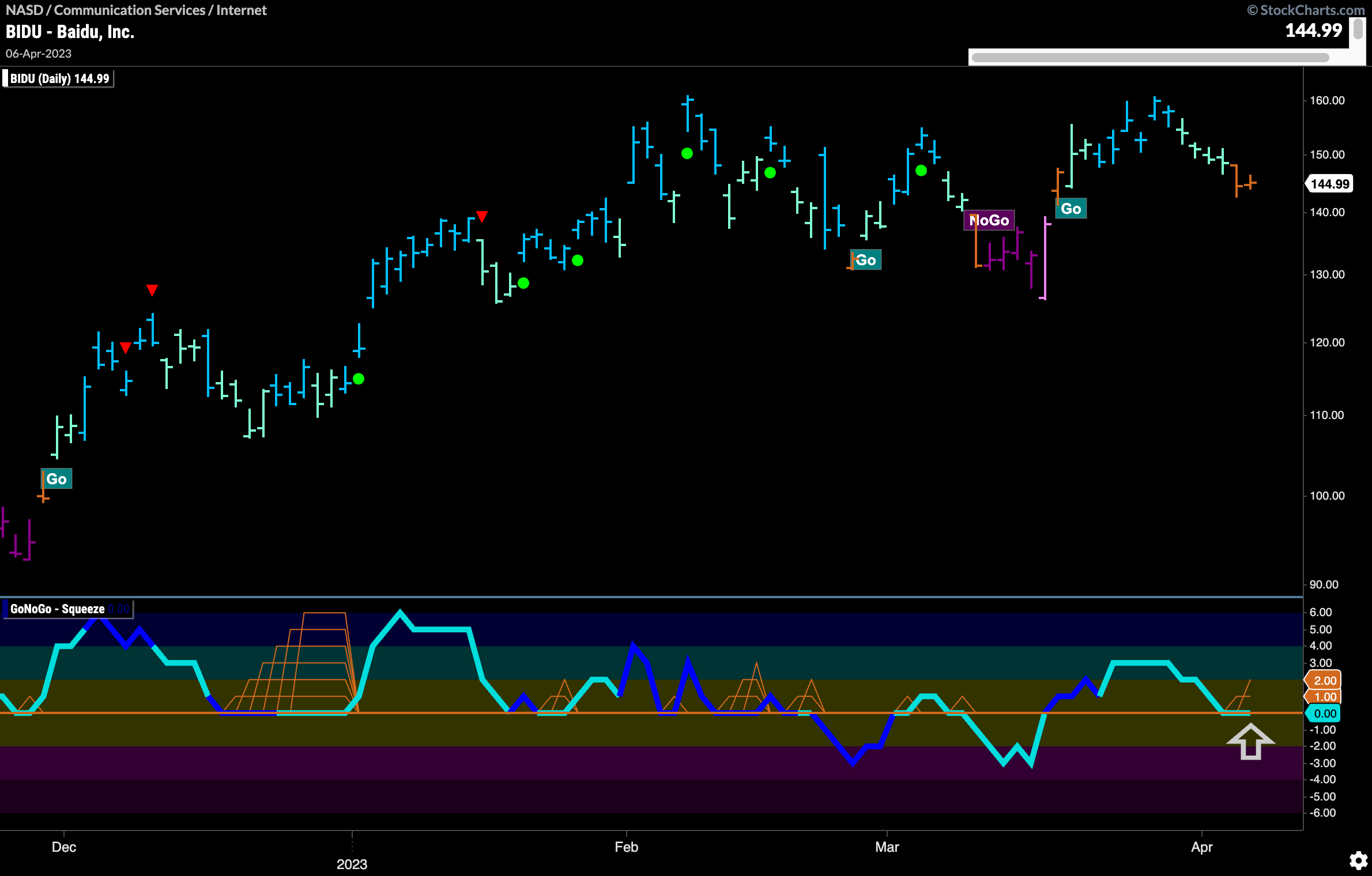
Task: Click the 160.00 price axis label
Action: click(x=1327, y=100)
